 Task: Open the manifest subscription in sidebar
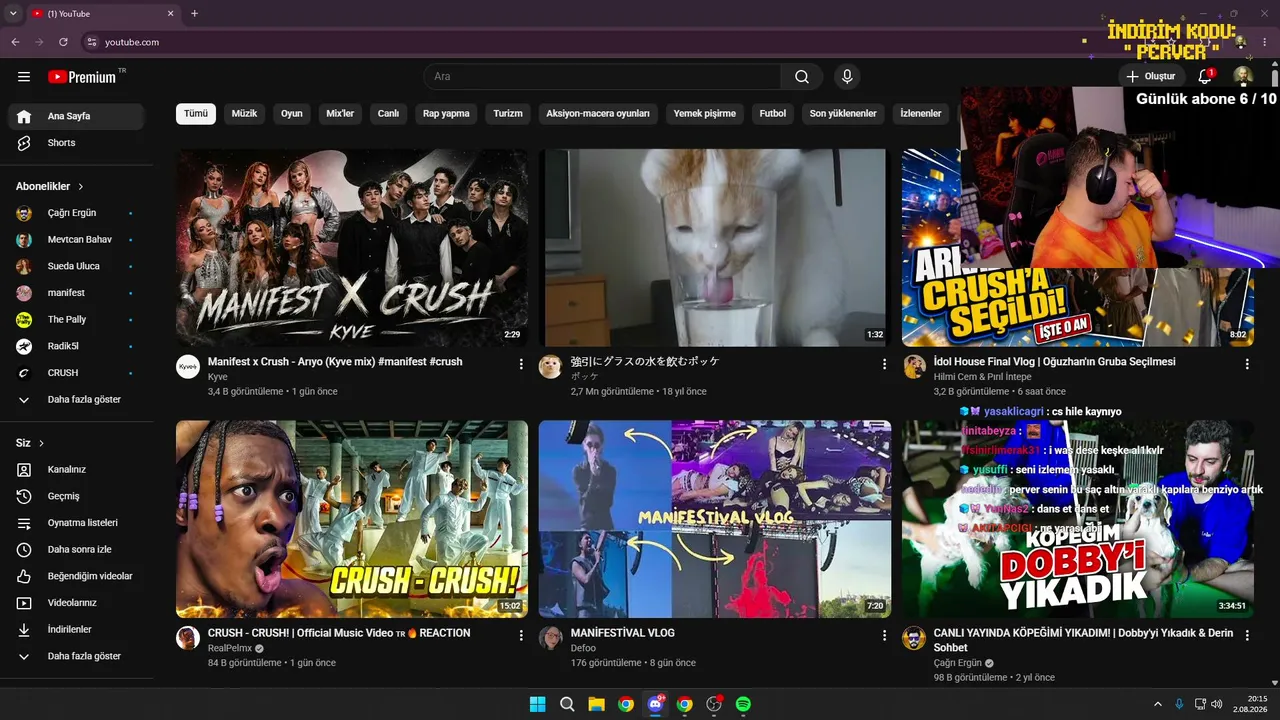(76, 293)
